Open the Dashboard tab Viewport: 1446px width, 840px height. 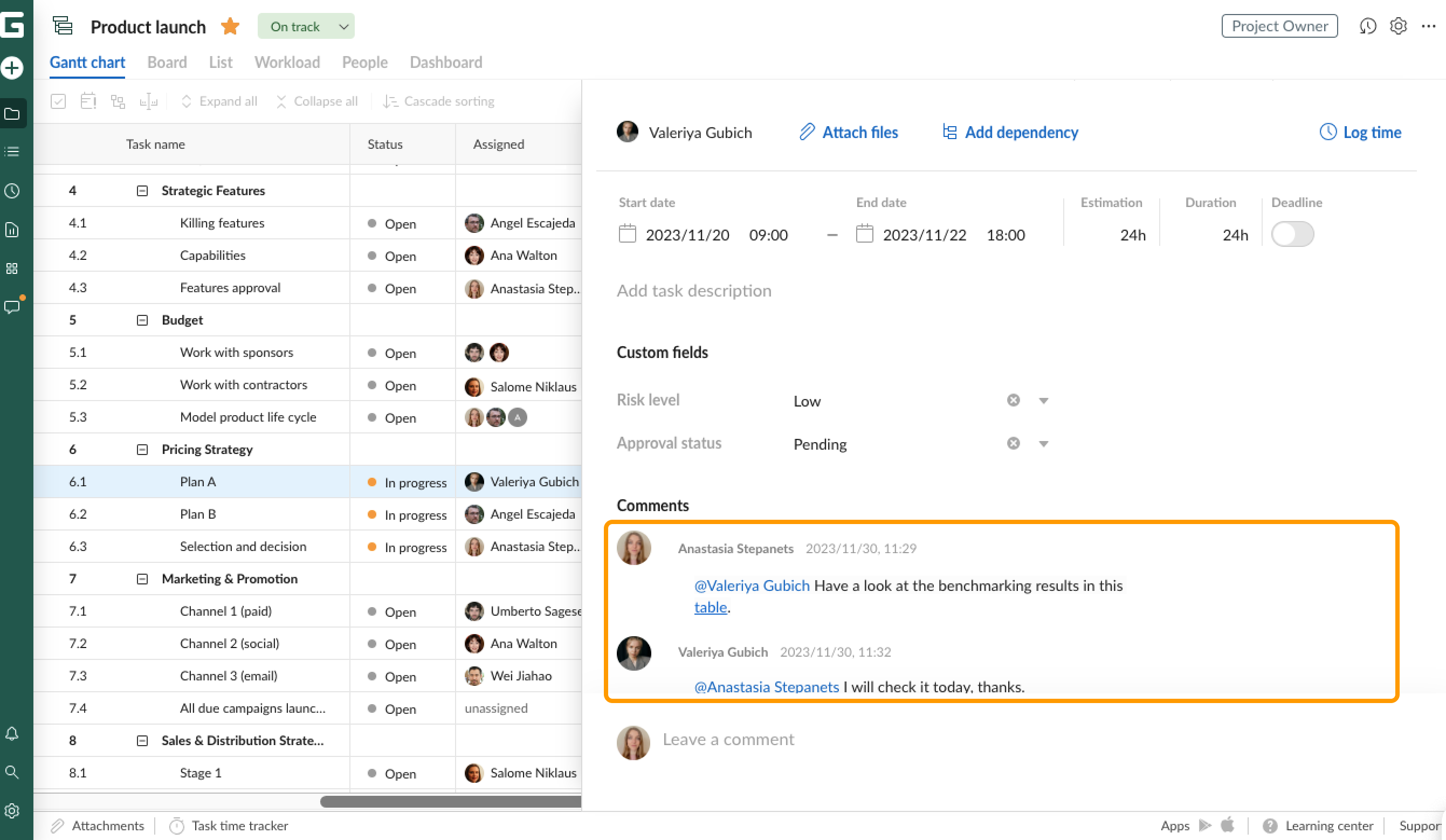tap(445, 62)
